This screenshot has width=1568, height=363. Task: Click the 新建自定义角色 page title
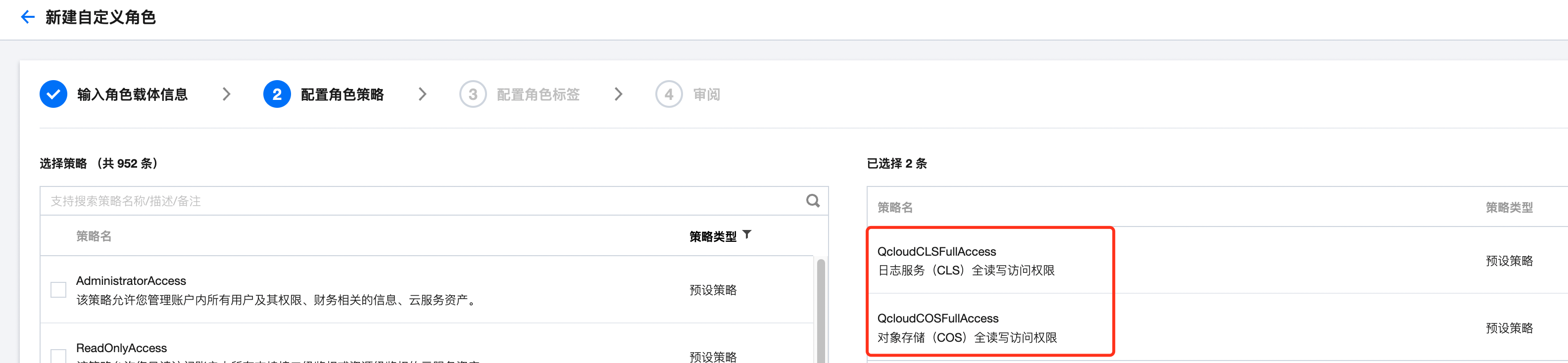100,17
